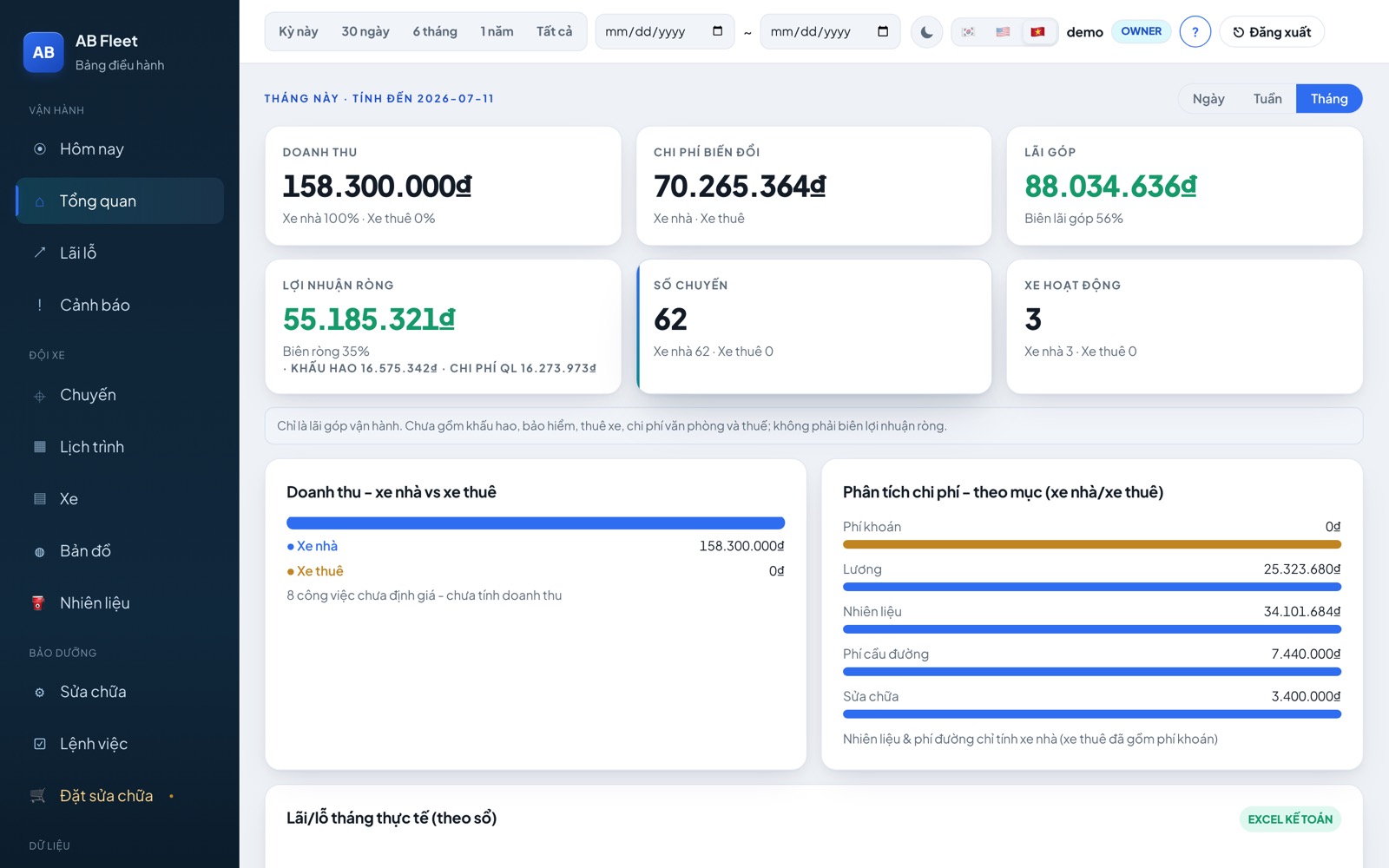Viewport: 1389px width, 868px height.
Task: Click the Sửa chữa value 3.400.000đ
Action: (1306, 696)
